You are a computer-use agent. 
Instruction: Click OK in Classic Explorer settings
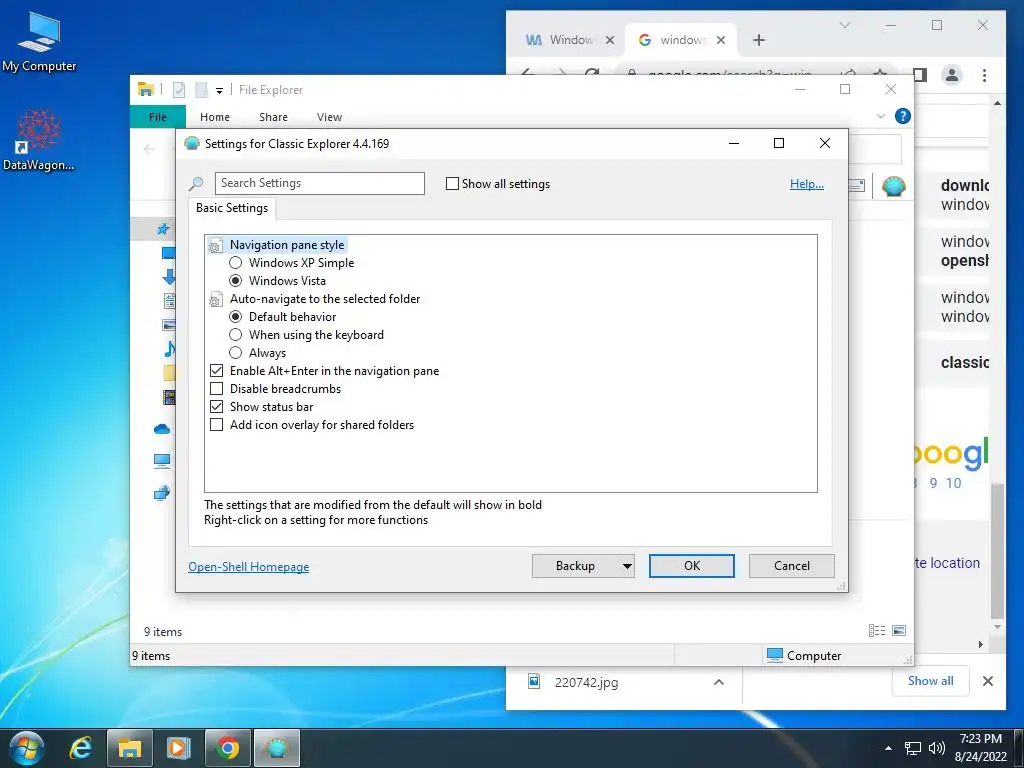692,566
